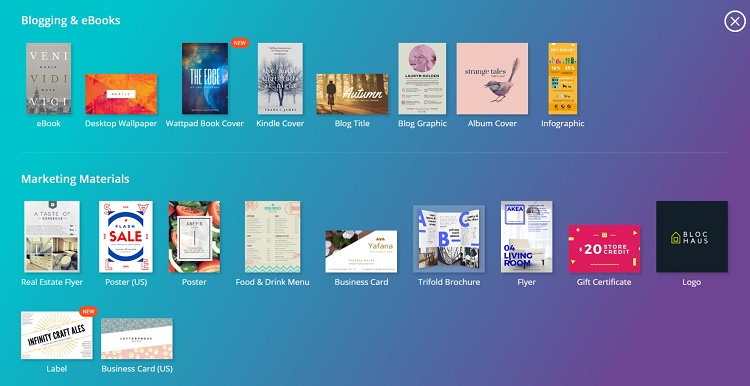Choose the Wattpad Book Cover template
The image size is (750, 386).
(x=205, y=78)
